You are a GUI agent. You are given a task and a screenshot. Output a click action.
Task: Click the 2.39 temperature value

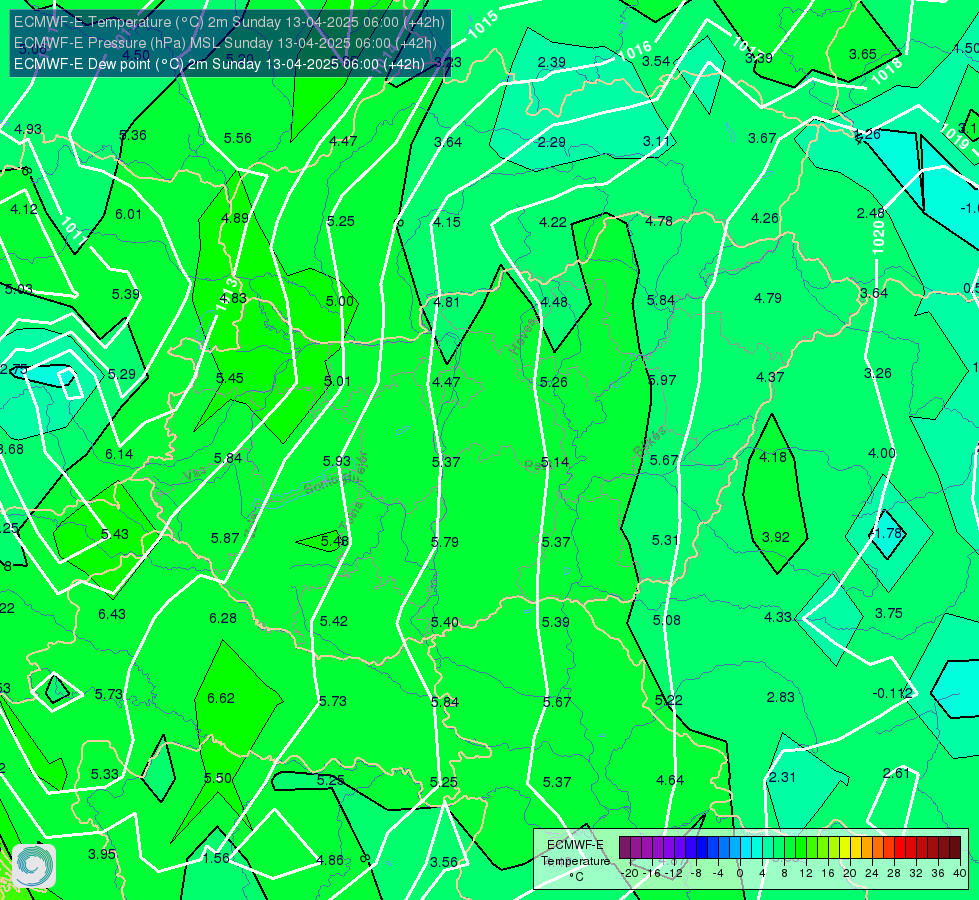[552, 62]
